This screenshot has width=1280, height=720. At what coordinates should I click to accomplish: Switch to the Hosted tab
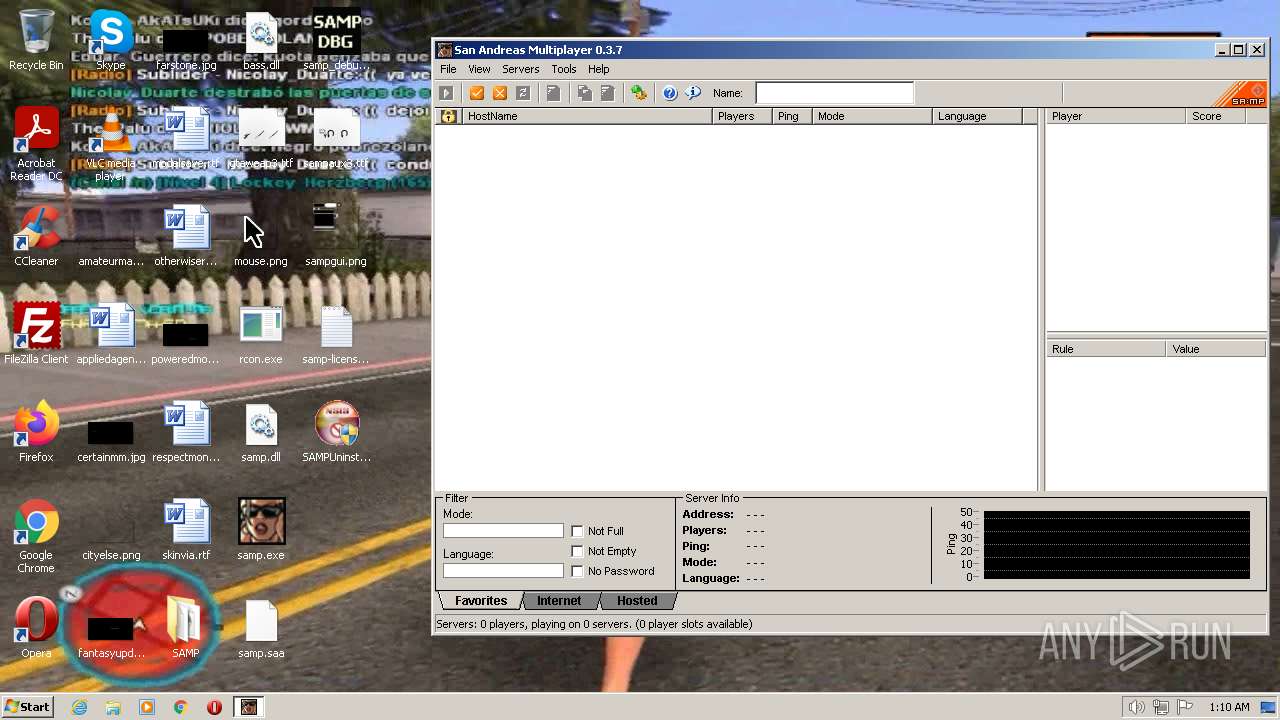point(637,601)
